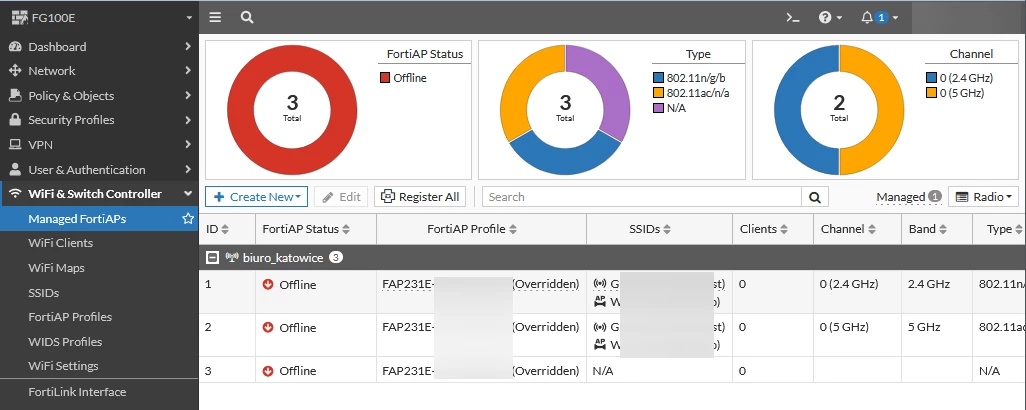
Task: Click the search magnifier button beside Search field
Action: pyautogui.click(x=815, y=197)
